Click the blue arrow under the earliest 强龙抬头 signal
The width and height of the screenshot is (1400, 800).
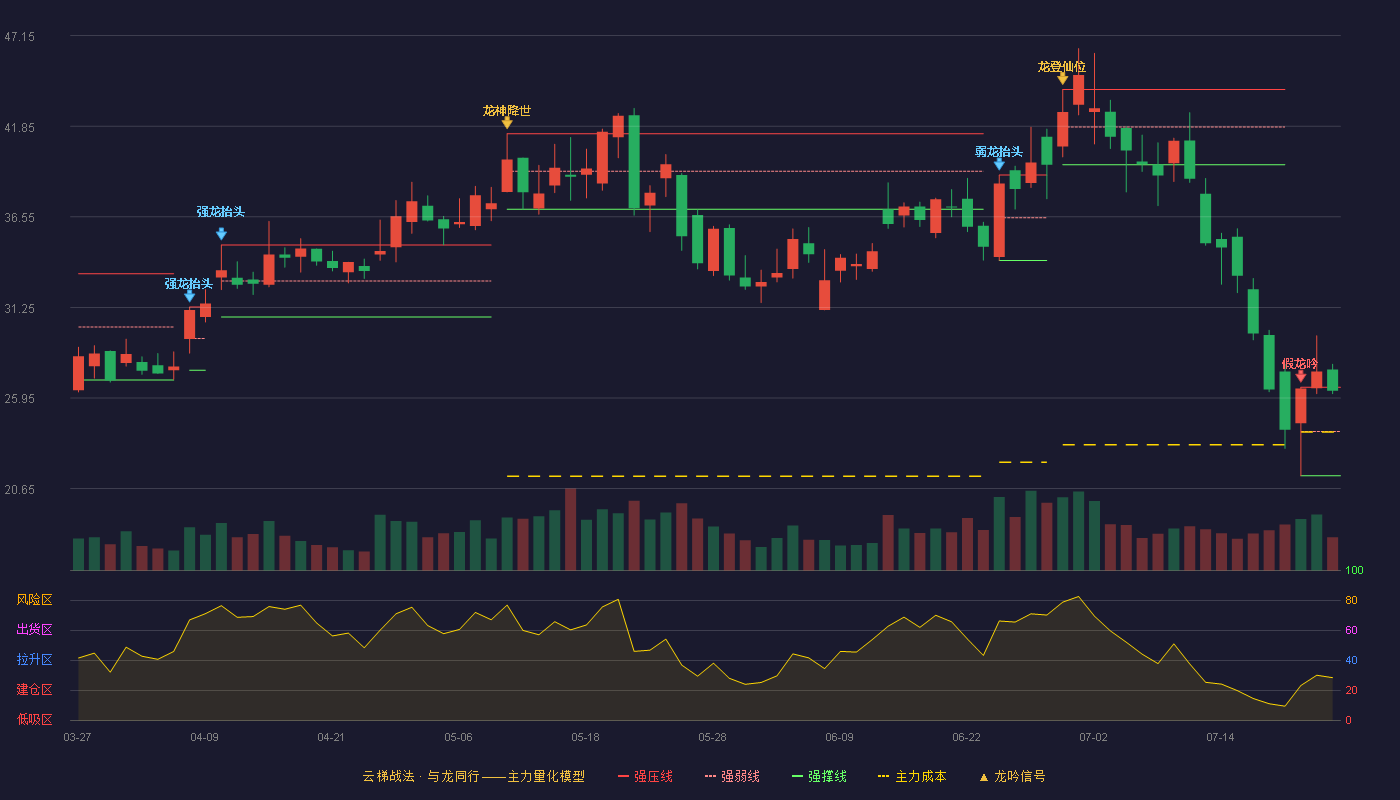pos(189,296)
